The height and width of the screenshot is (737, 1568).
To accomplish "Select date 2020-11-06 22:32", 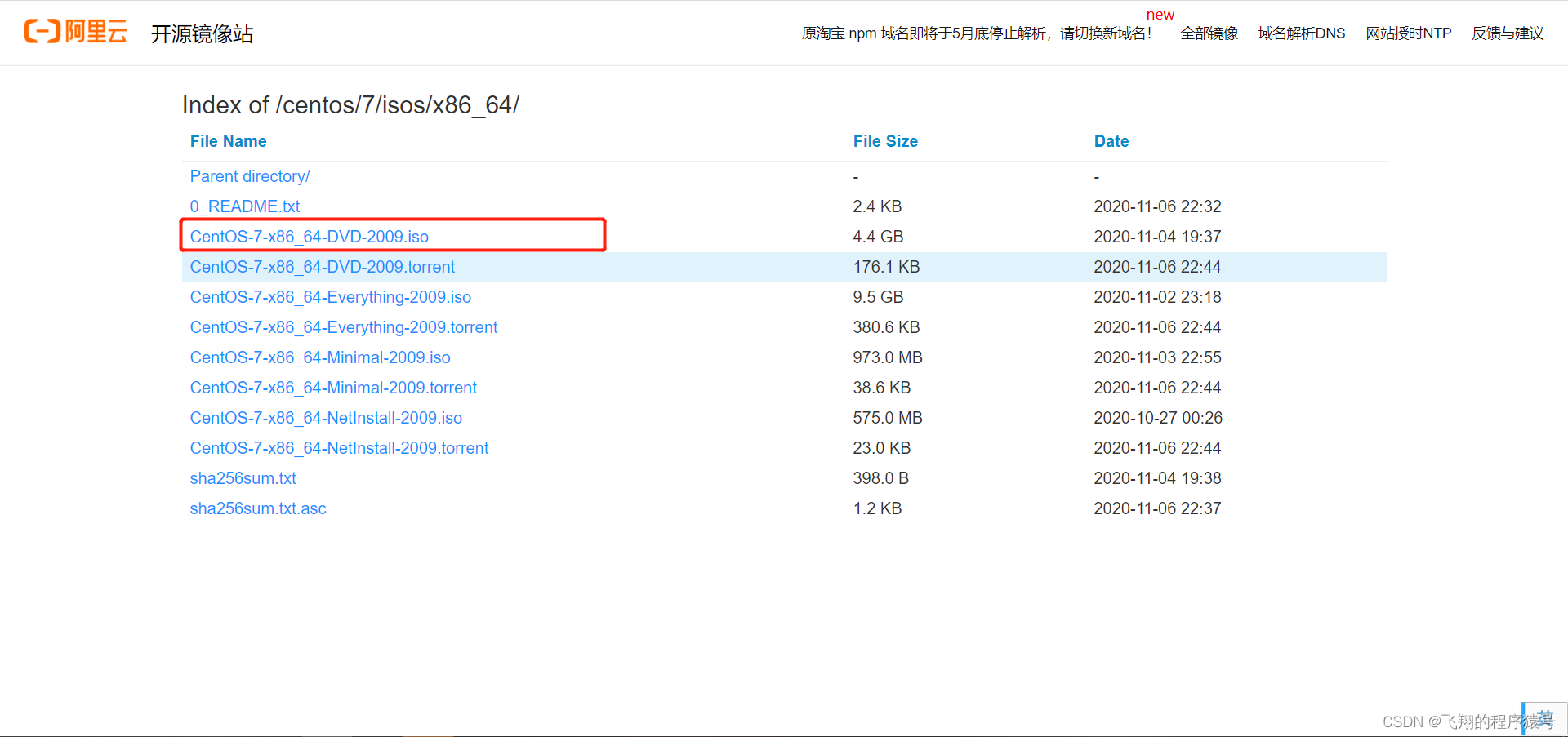I will point(1157,206).
